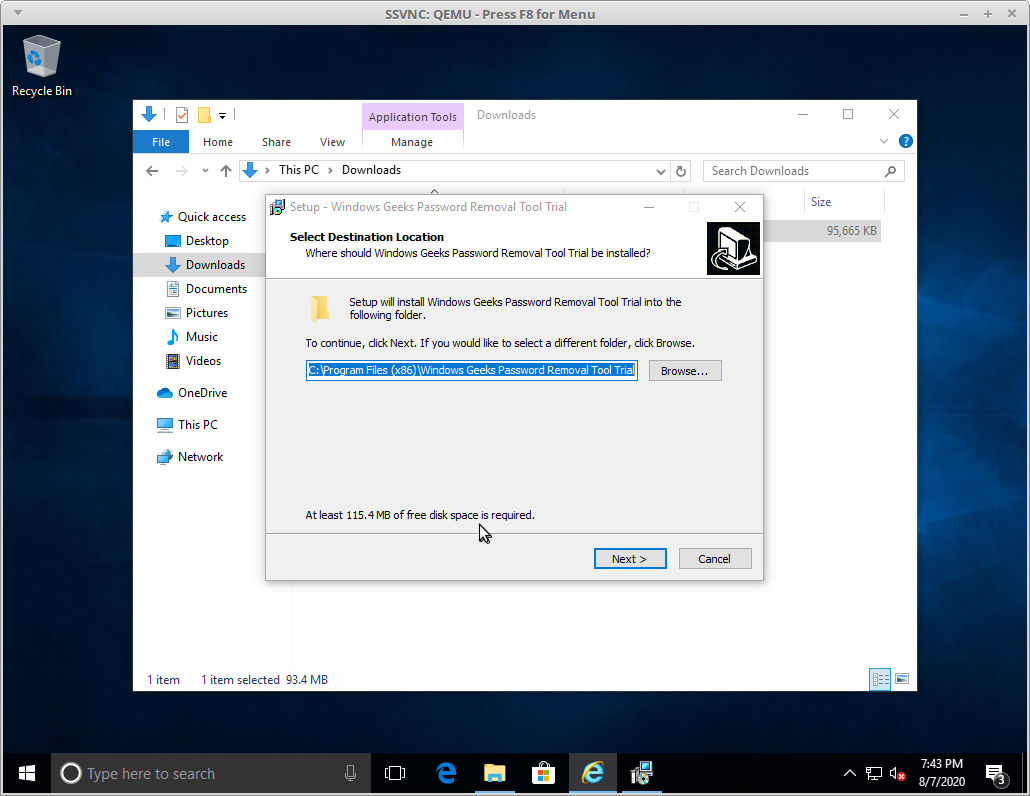
Task: Open the clock and date flyout
Action: 942,773
